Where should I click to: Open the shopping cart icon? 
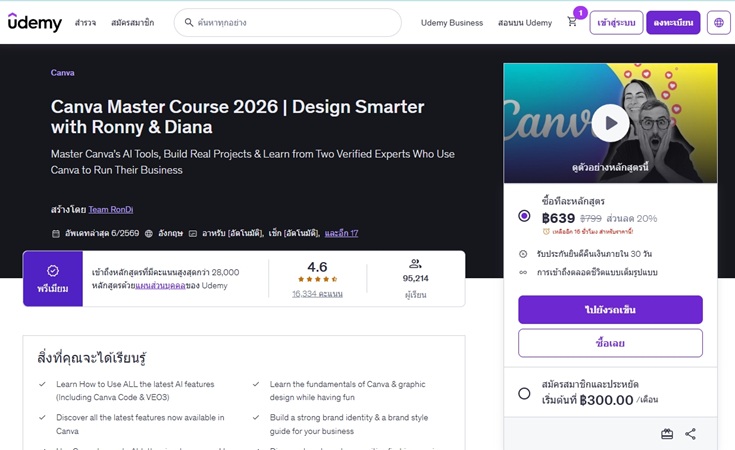click(572, 22)
